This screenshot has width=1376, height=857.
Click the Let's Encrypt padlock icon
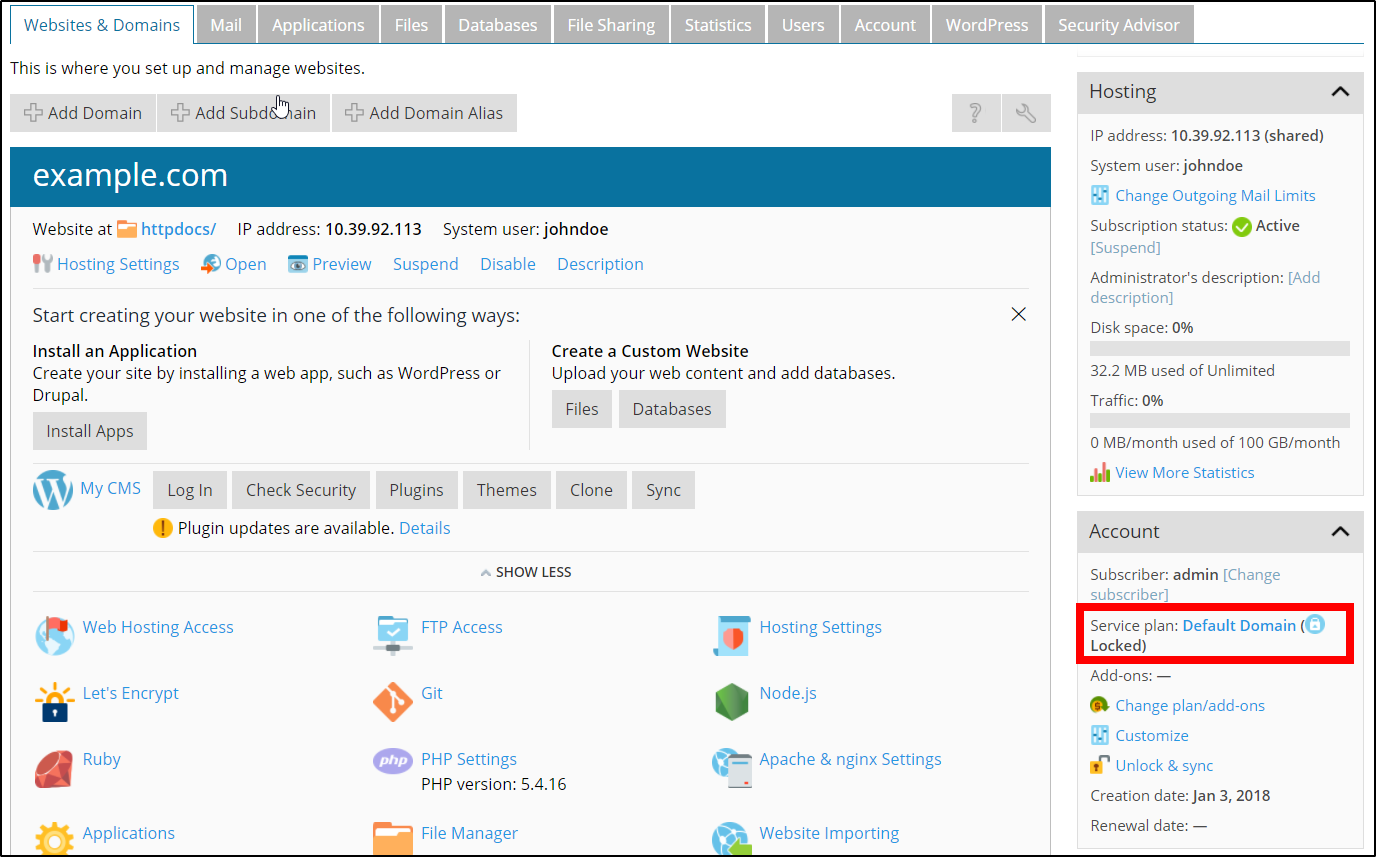point(54,701)
